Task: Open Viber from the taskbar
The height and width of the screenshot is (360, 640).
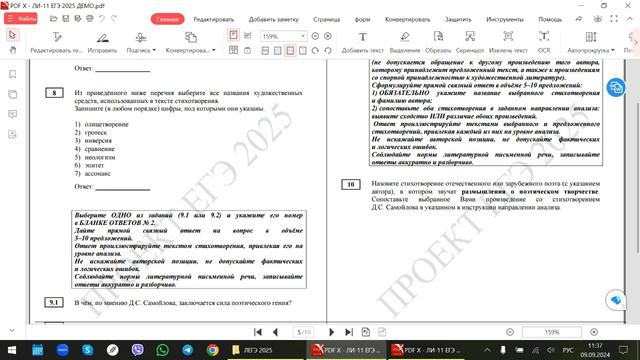Action: pos(138,350)
